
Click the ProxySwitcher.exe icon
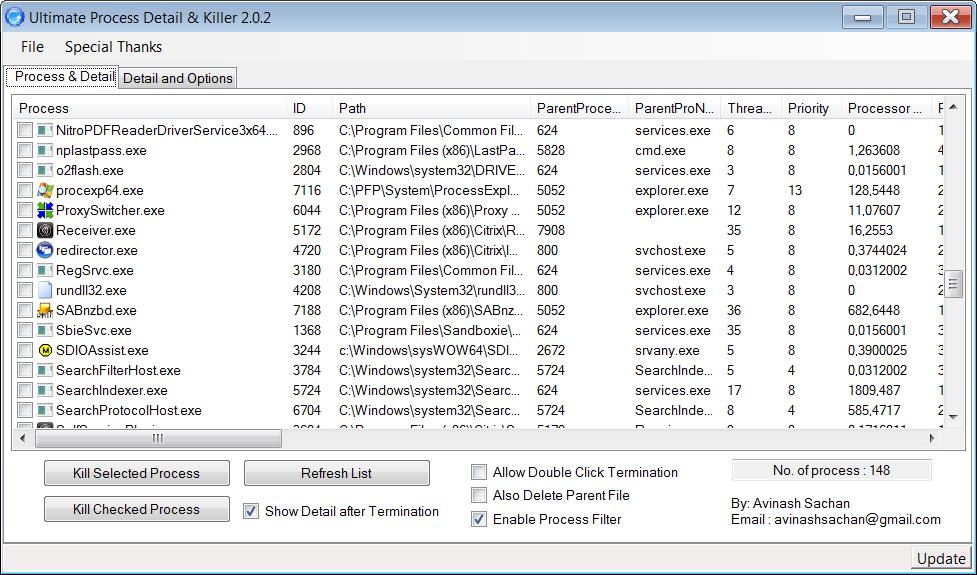[x=45, y=210]
